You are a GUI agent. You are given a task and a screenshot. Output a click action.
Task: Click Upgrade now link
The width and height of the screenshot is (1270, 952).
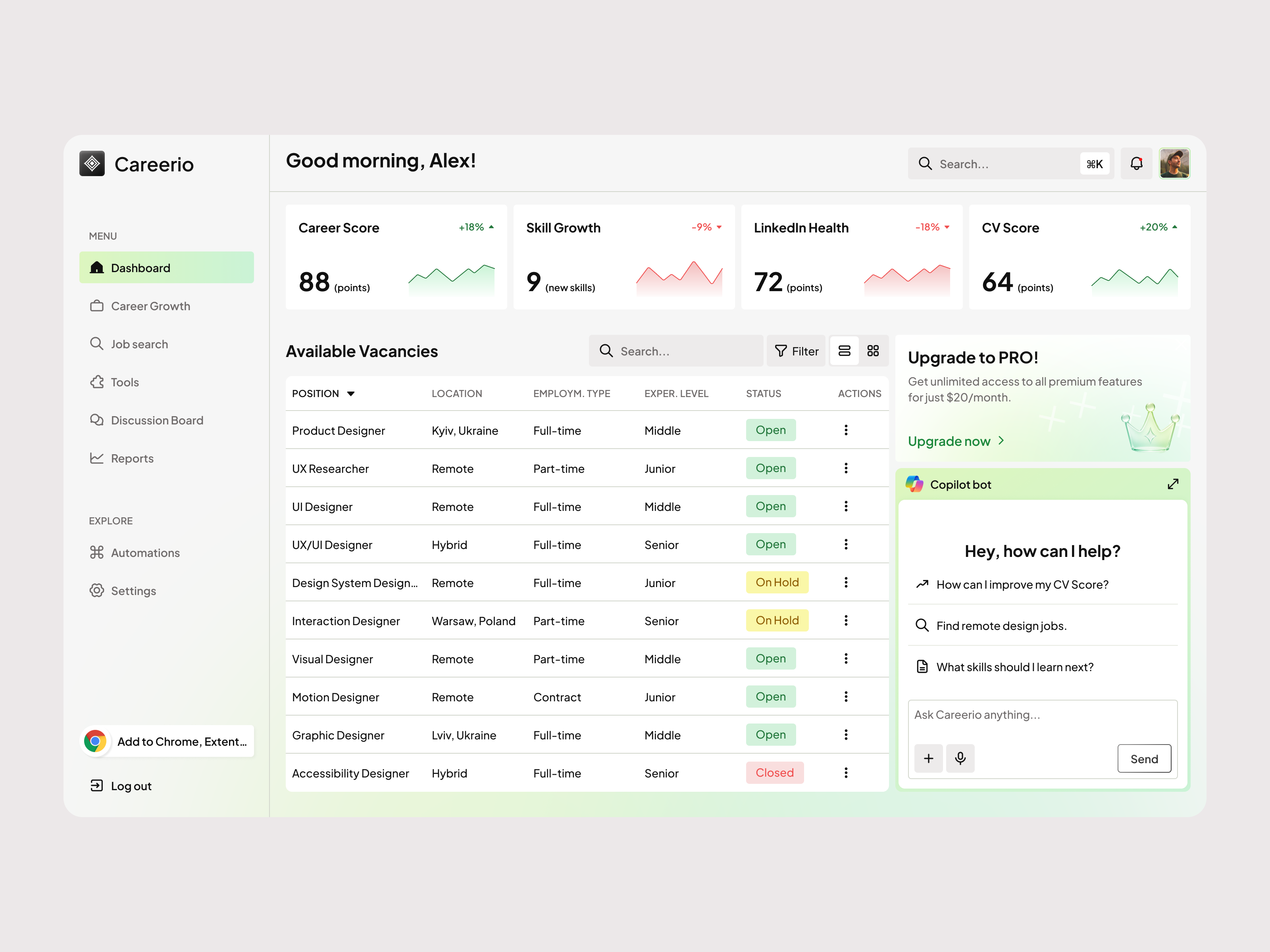pyautogui.click(x=956, y=441)
